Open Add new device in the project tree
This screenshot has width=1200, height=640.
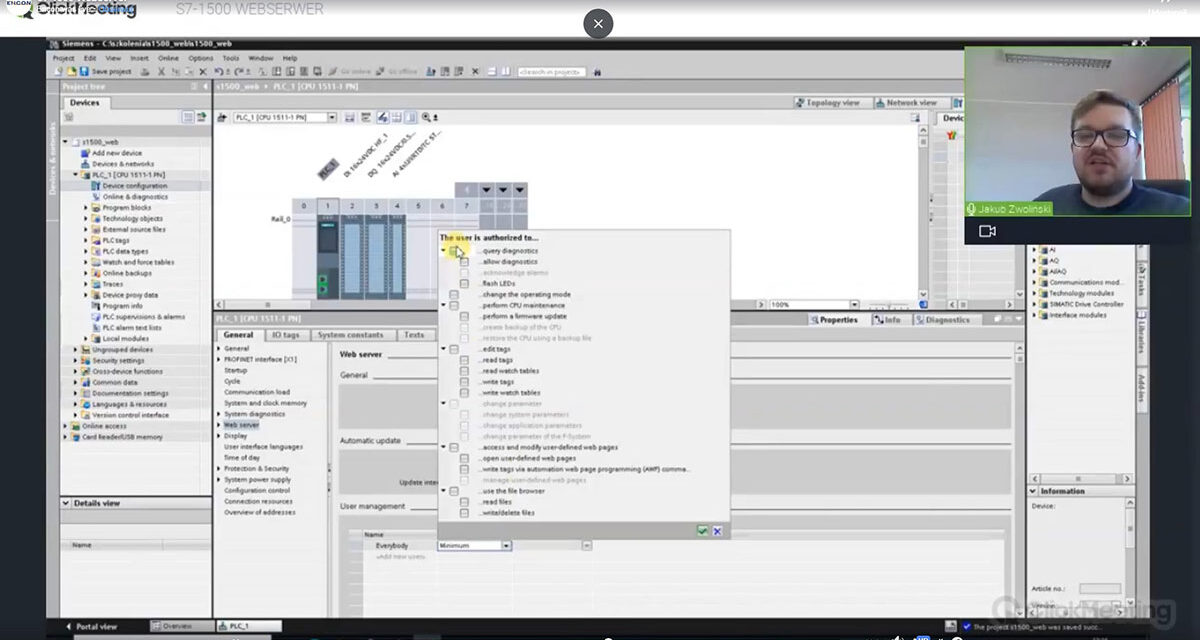click(x=112, y=153)
